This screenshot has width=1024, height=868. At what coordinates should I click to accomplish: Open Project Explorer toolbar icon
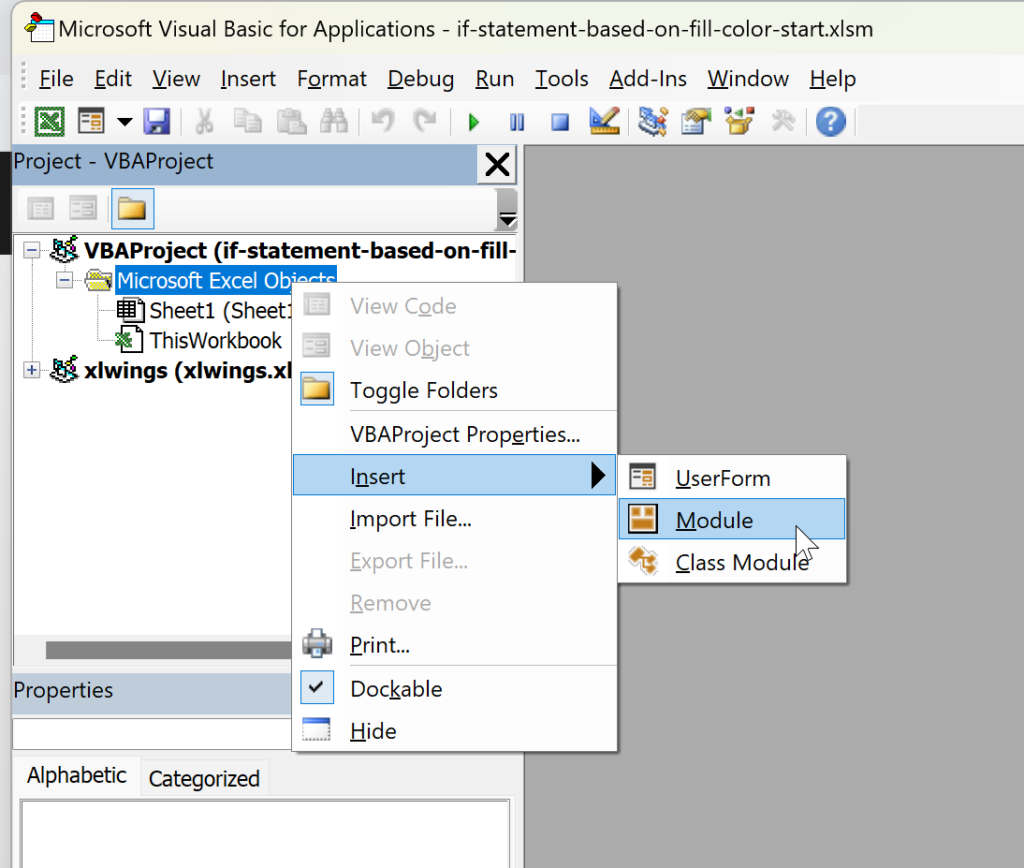(652, 121)
